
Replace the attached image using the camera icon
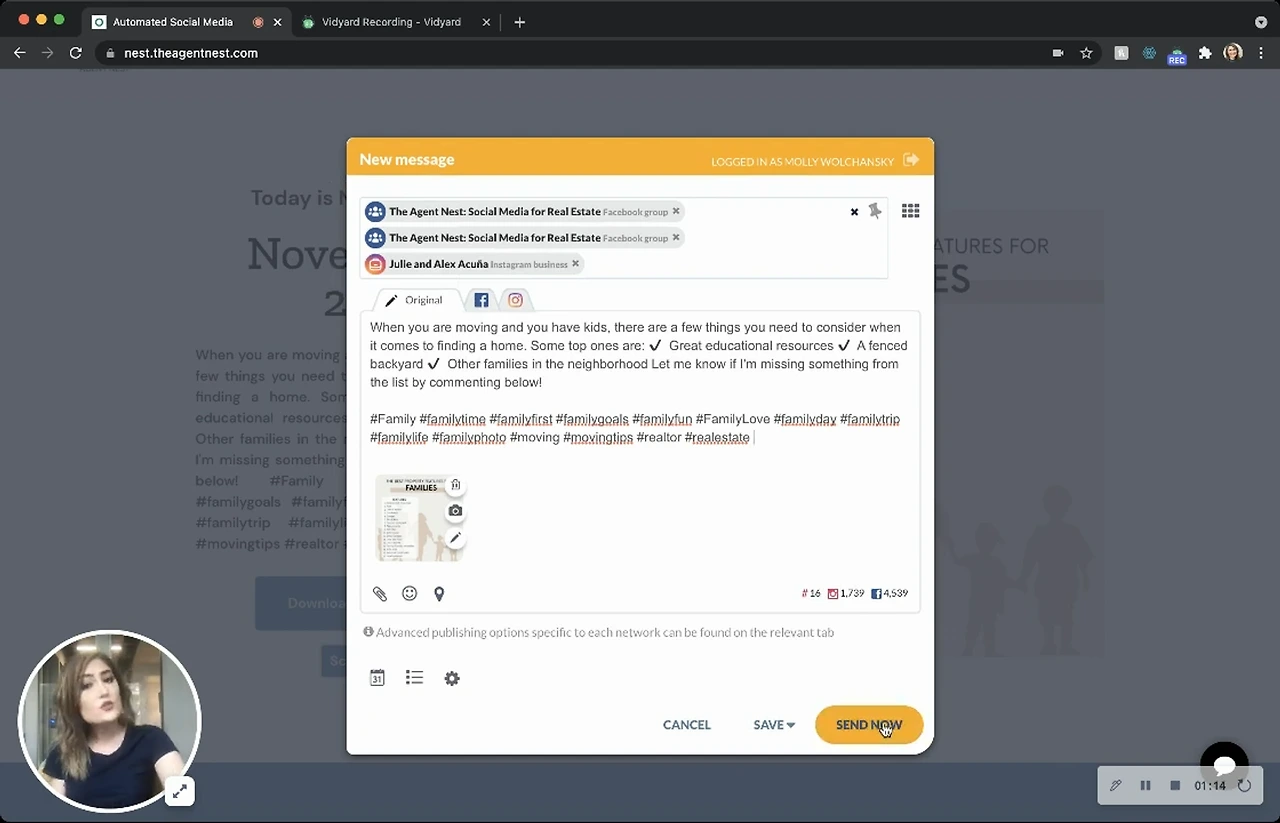(455, 511)
